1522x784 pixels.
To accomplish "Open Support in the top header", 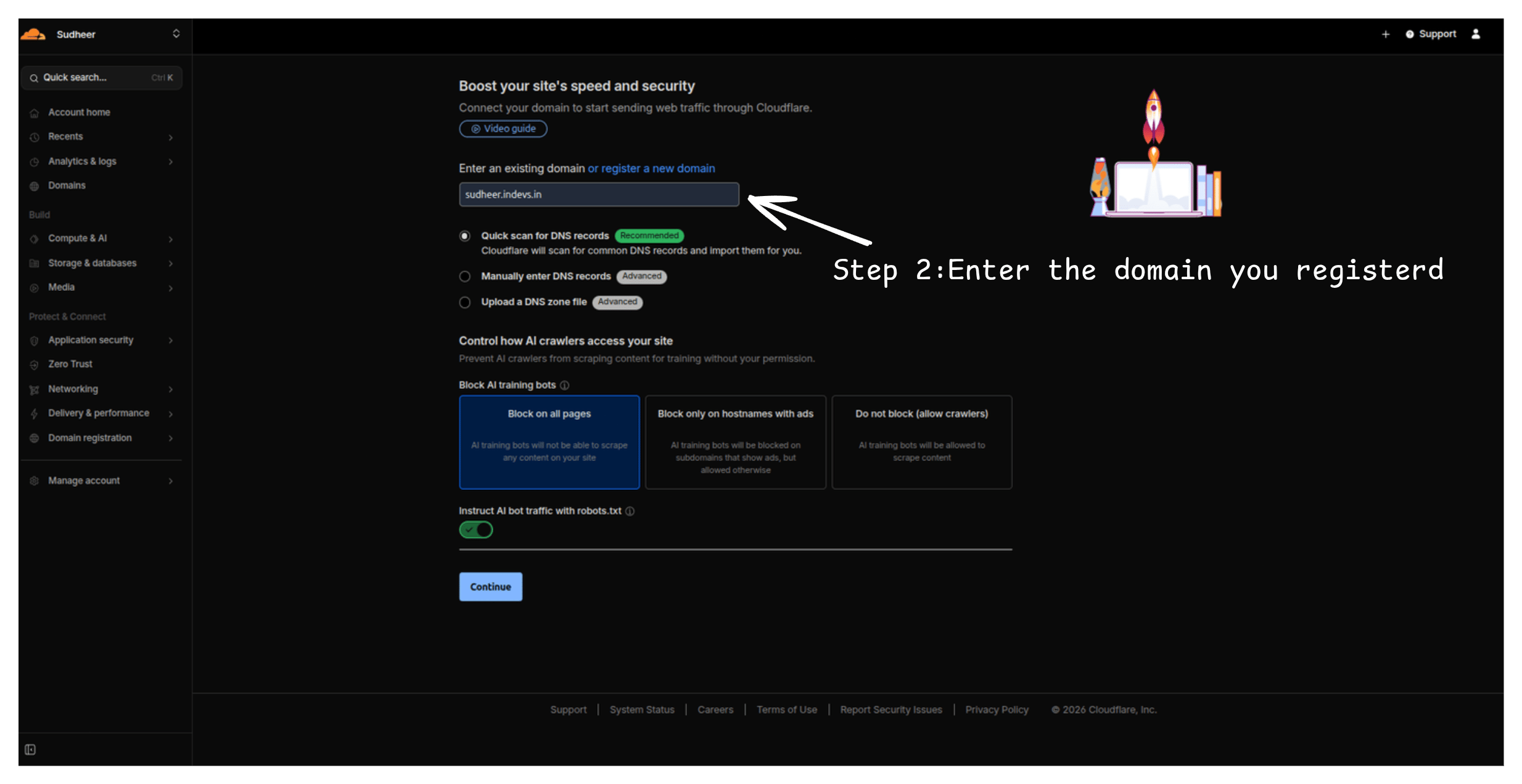I will (1431, 34).
